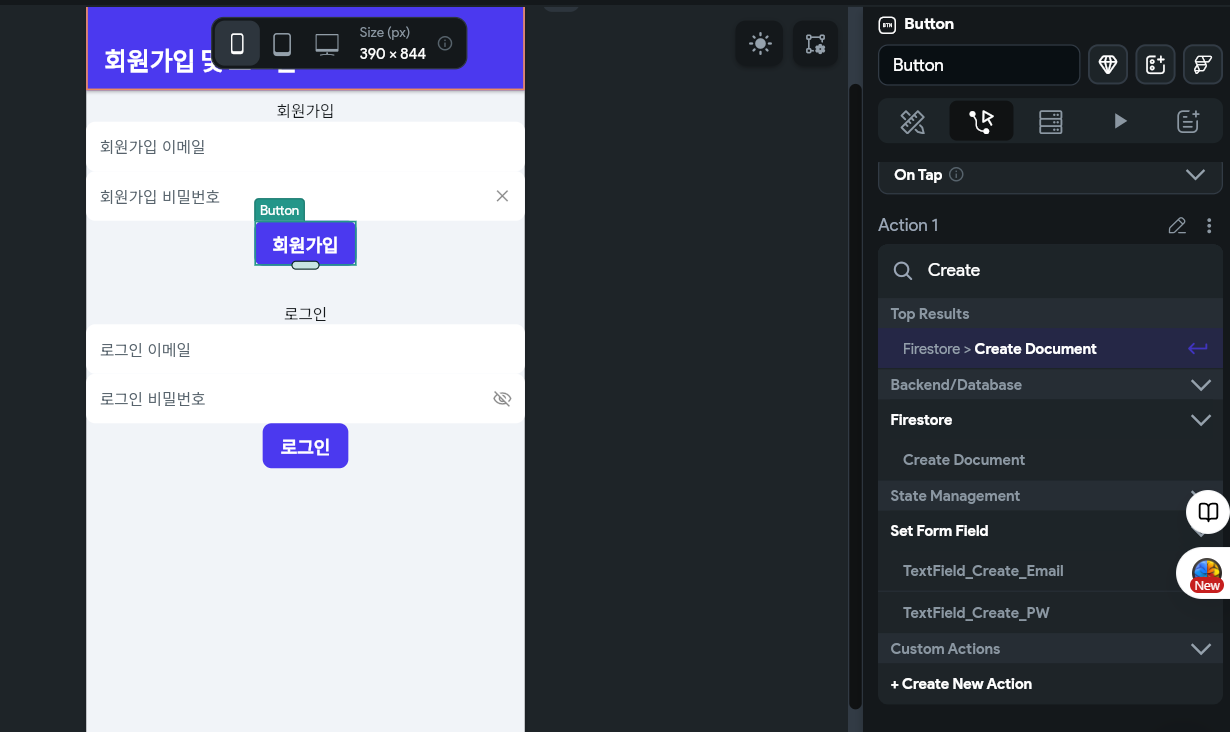This screenshot has height=732, width=1230.
Task: Click the canvas size info icon
Action: click(x=445, y=43)
